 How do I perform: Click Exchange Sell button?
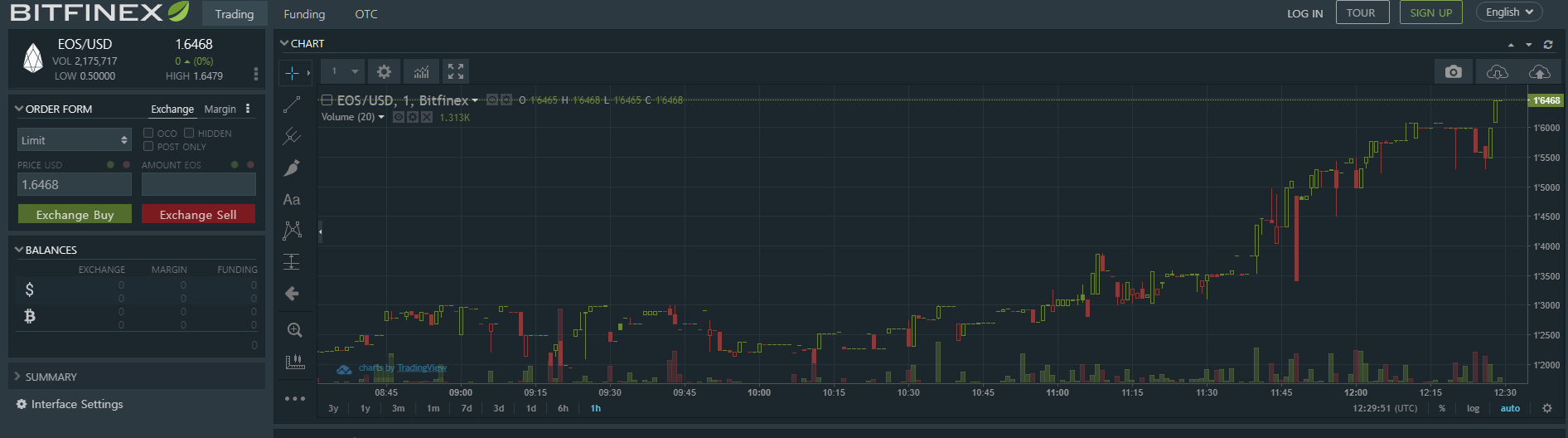[198, 214]
